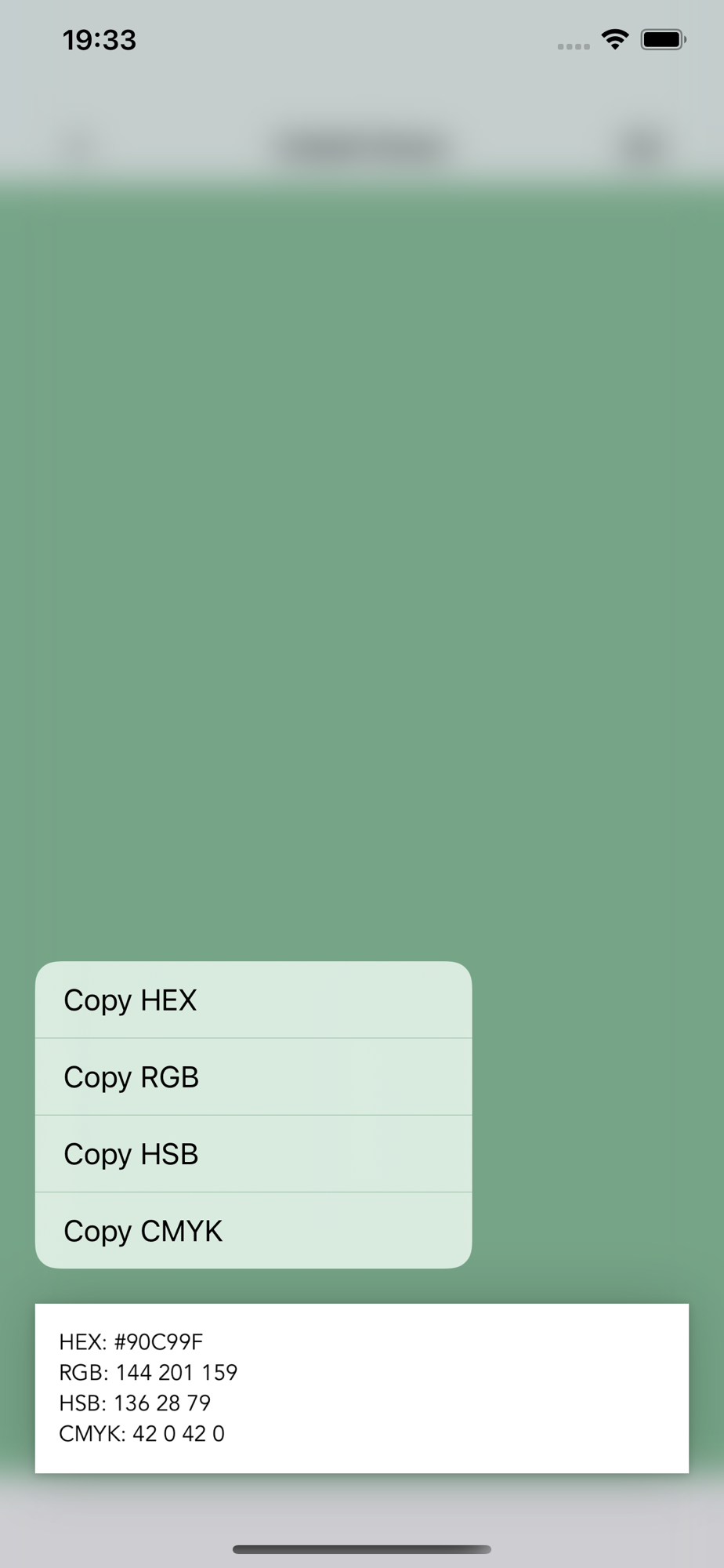
Task: Tap the cellular signal dots indicator
Action: click(574, 47)
